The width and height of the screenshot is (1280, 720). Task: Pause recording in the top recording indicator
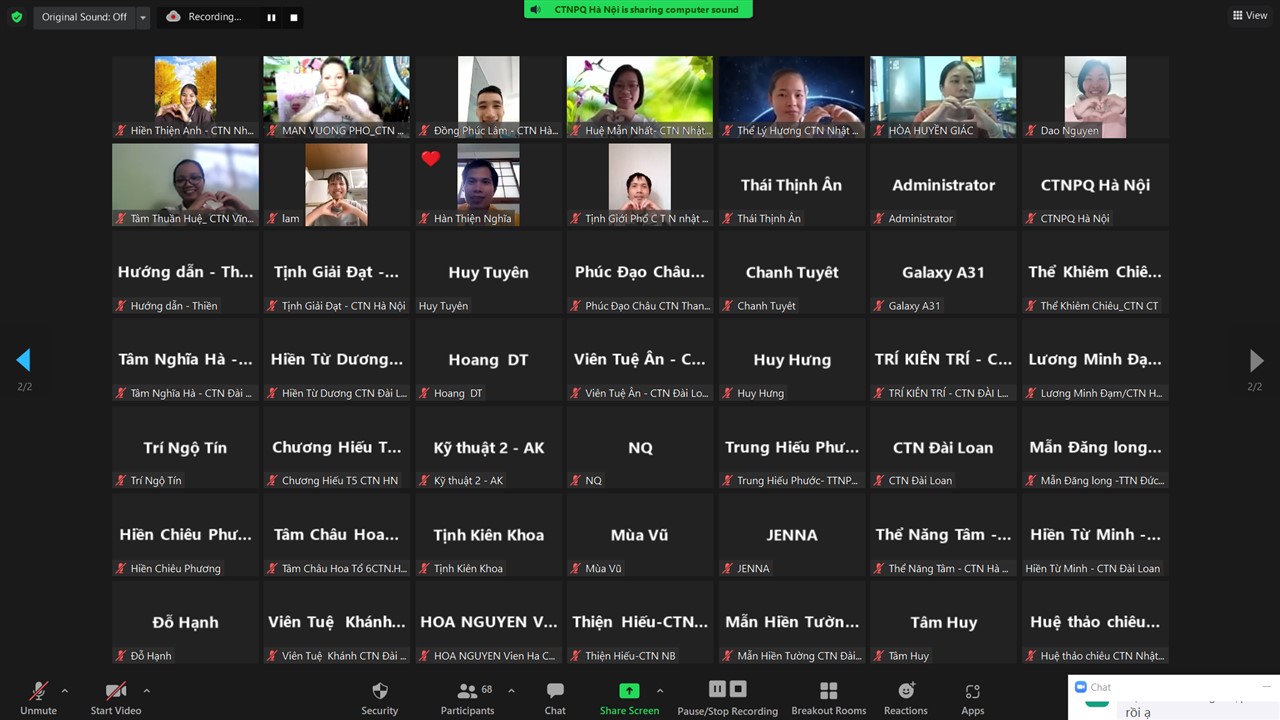pos(271,17)
